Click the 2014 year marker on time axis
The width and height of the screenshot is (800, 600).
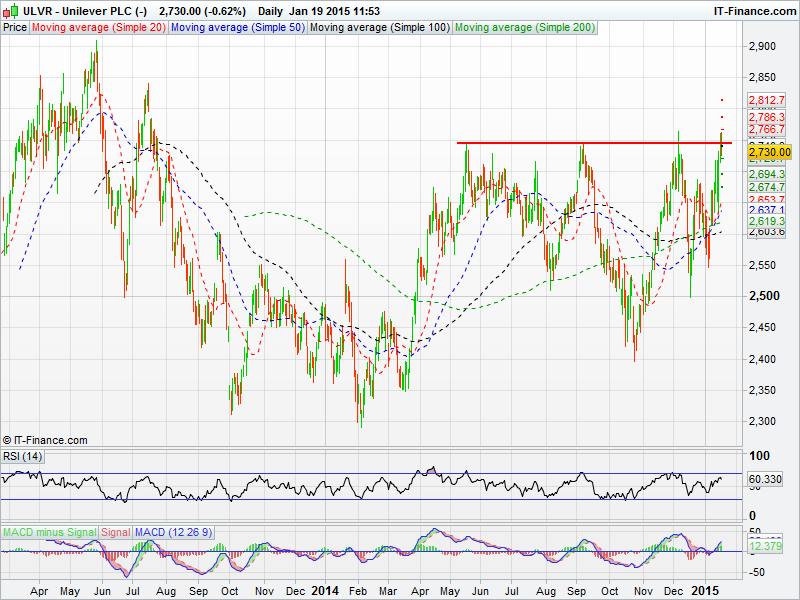pyautogui.click(x=328, y=591)
